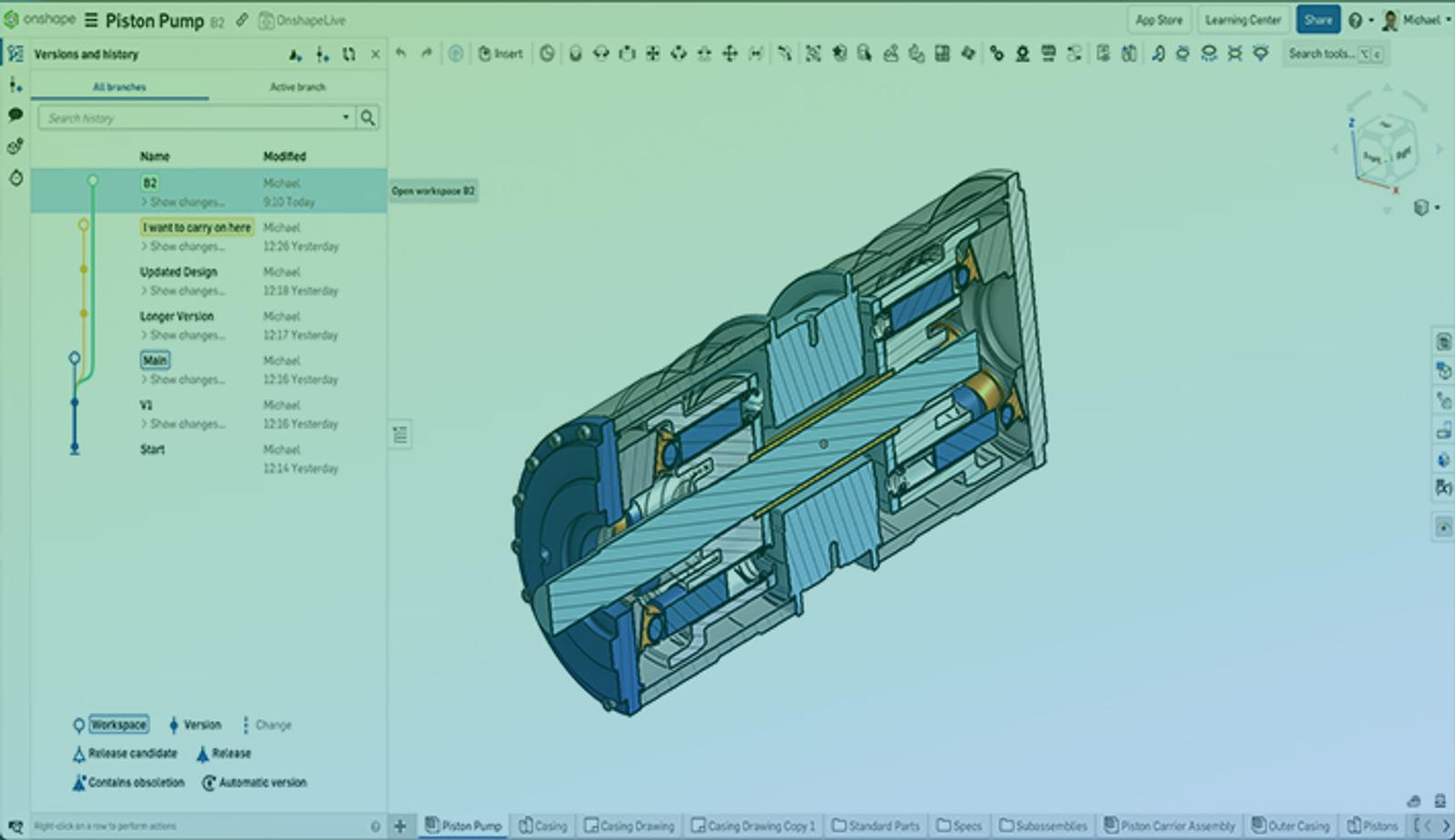
Task: Click the Insert tool in the toolbar
Action: (x=500, y=54)
